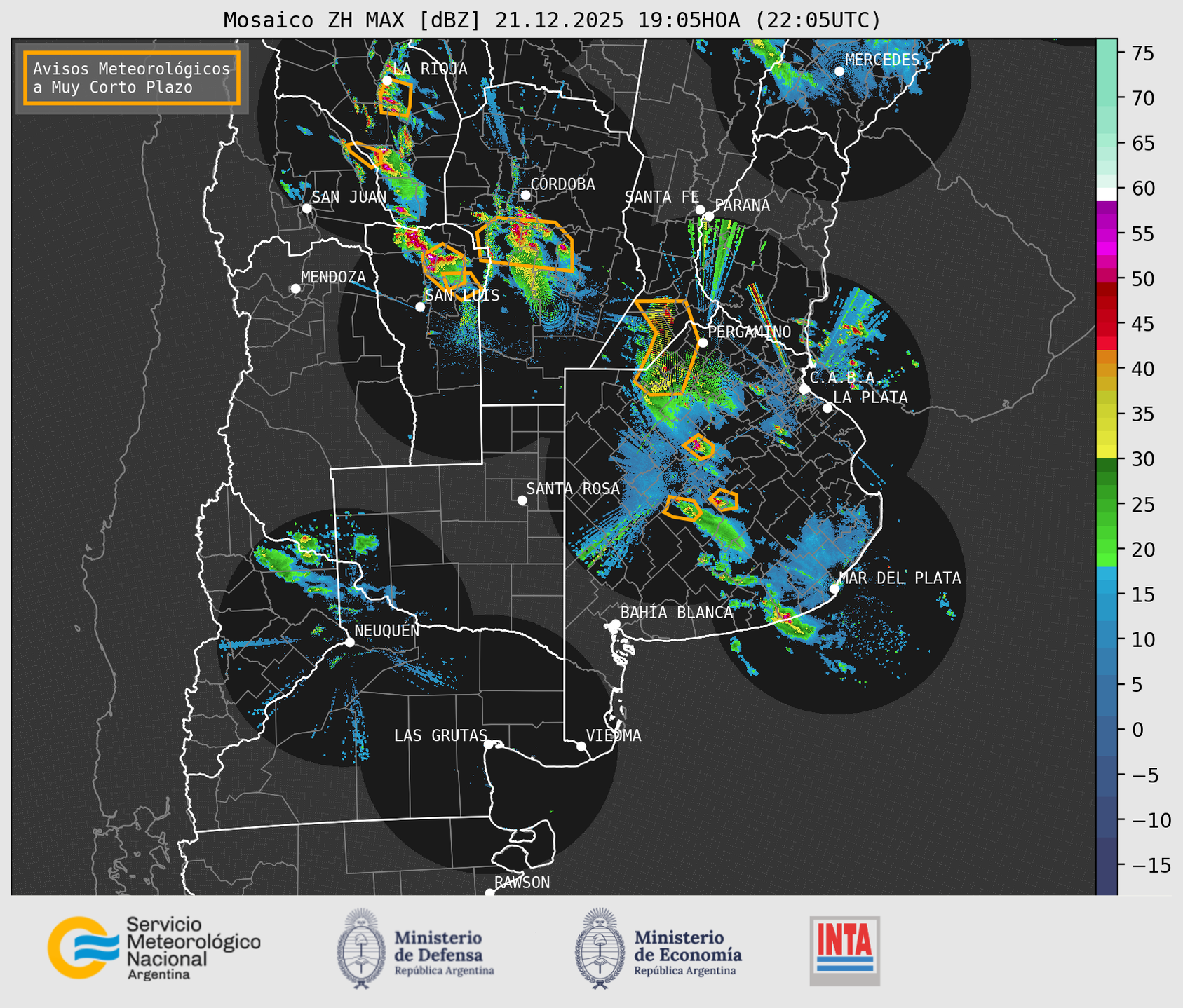Click the MENDOZA city marker dot
Screen dimensions: 1183x1008
(295, 289)
